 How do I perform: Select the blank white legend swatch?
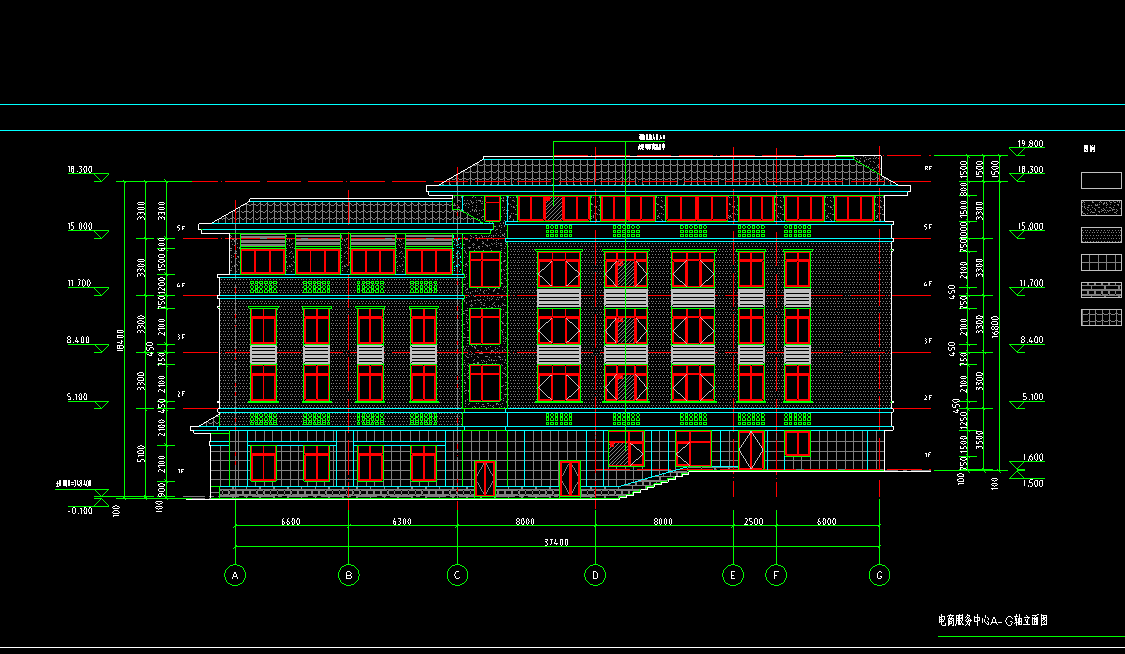[x=1101, y=180]
